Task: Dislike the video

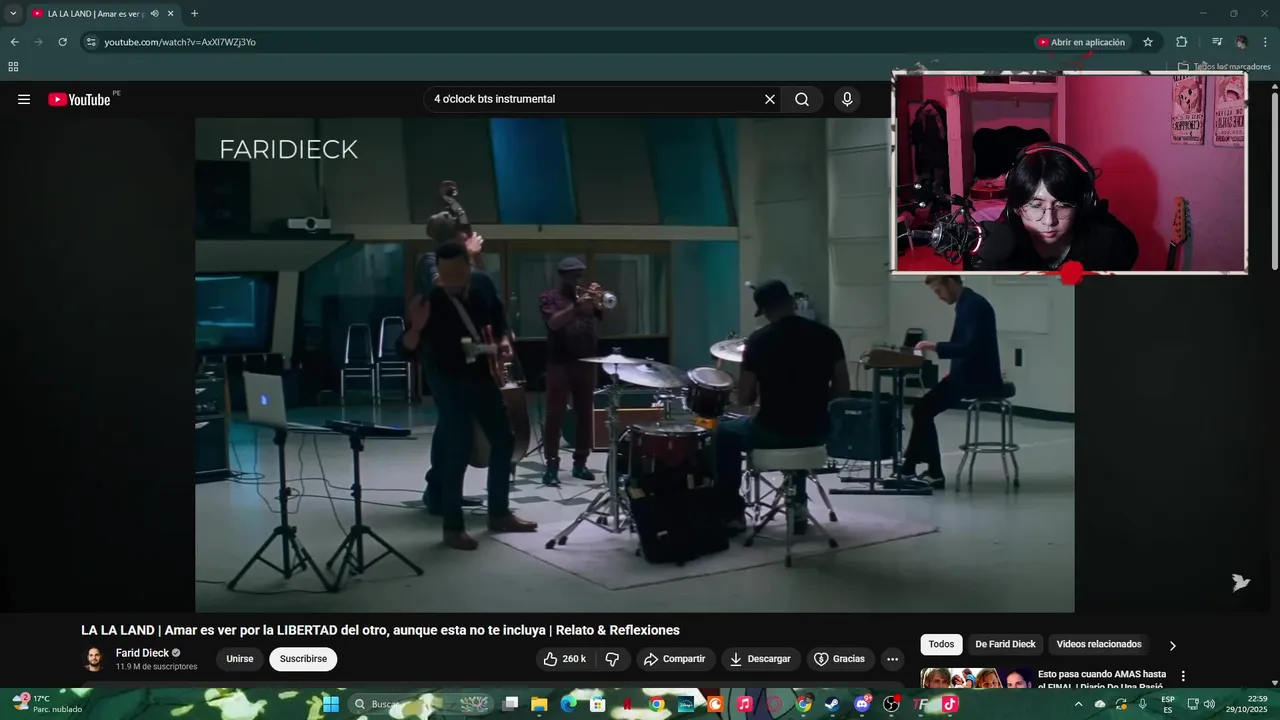Action: point(613,659)
